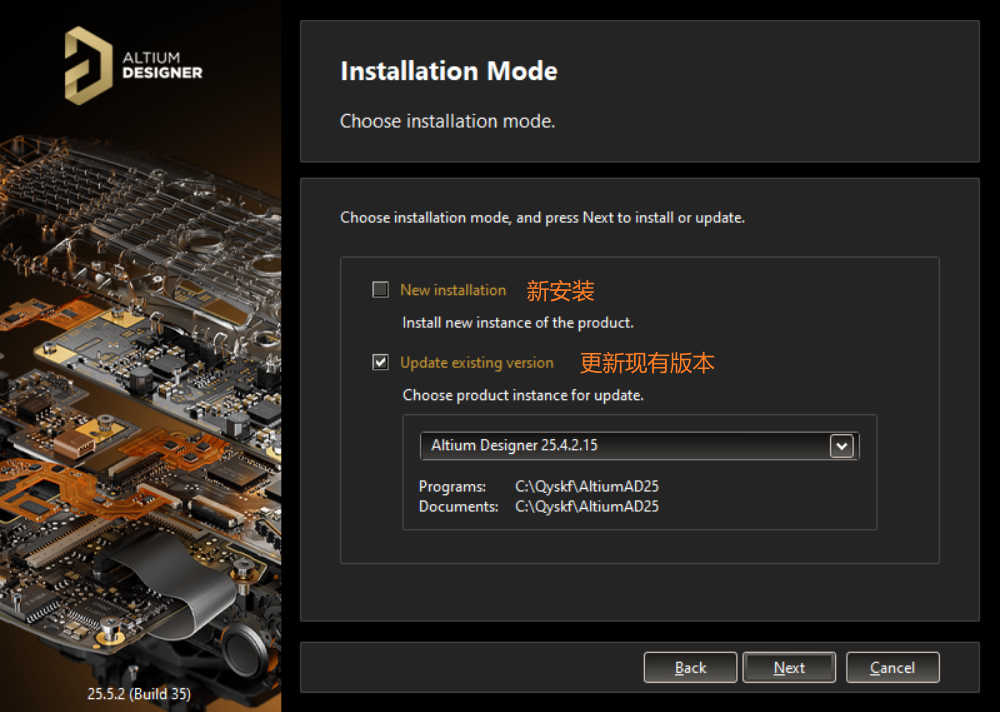Click the Update existing version label
The image size is (1000, 712).
(x=476, y=363)
